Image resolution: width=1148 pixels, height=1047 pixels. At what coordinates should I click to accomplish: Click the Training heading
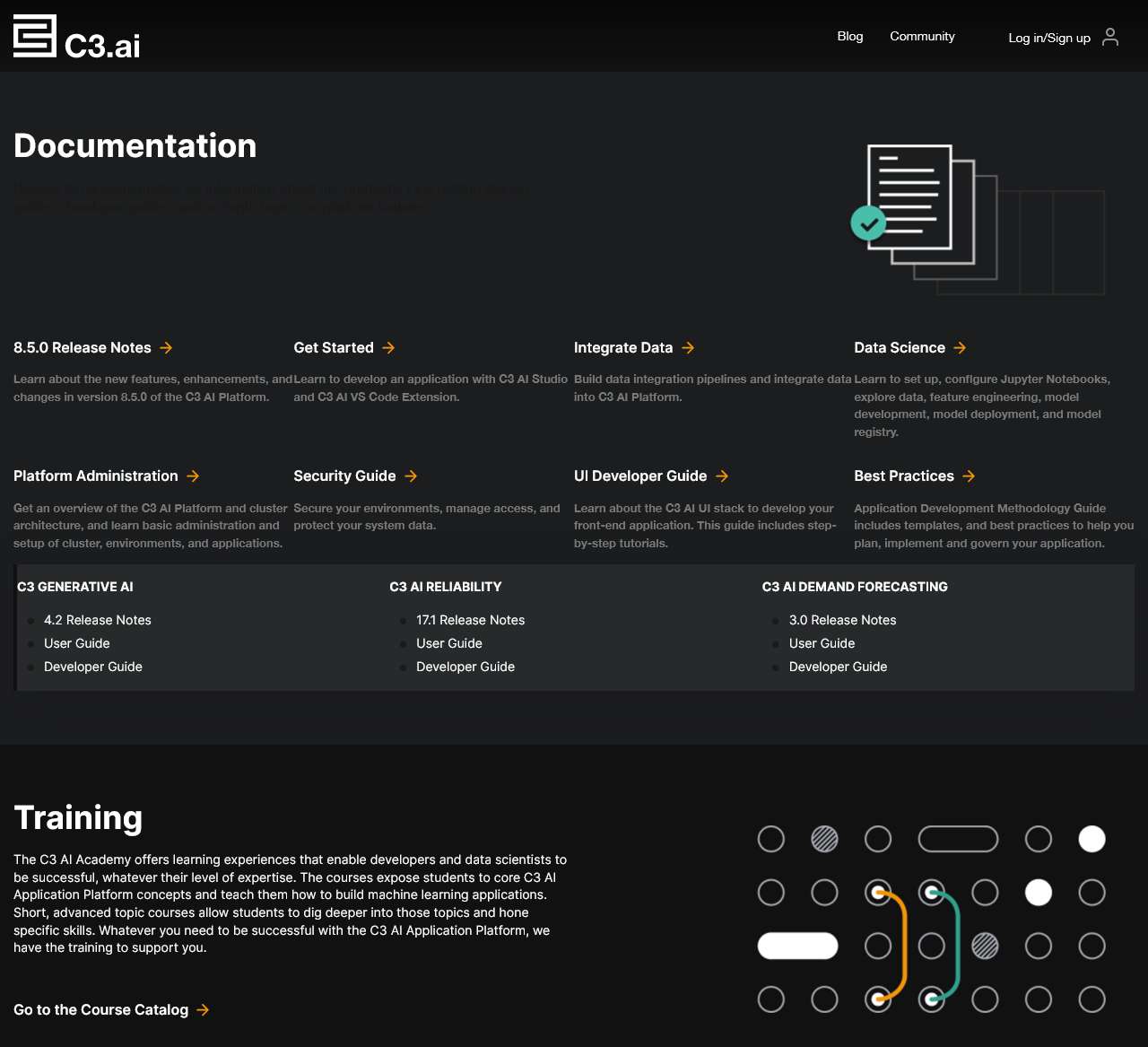tap(78, 818)
